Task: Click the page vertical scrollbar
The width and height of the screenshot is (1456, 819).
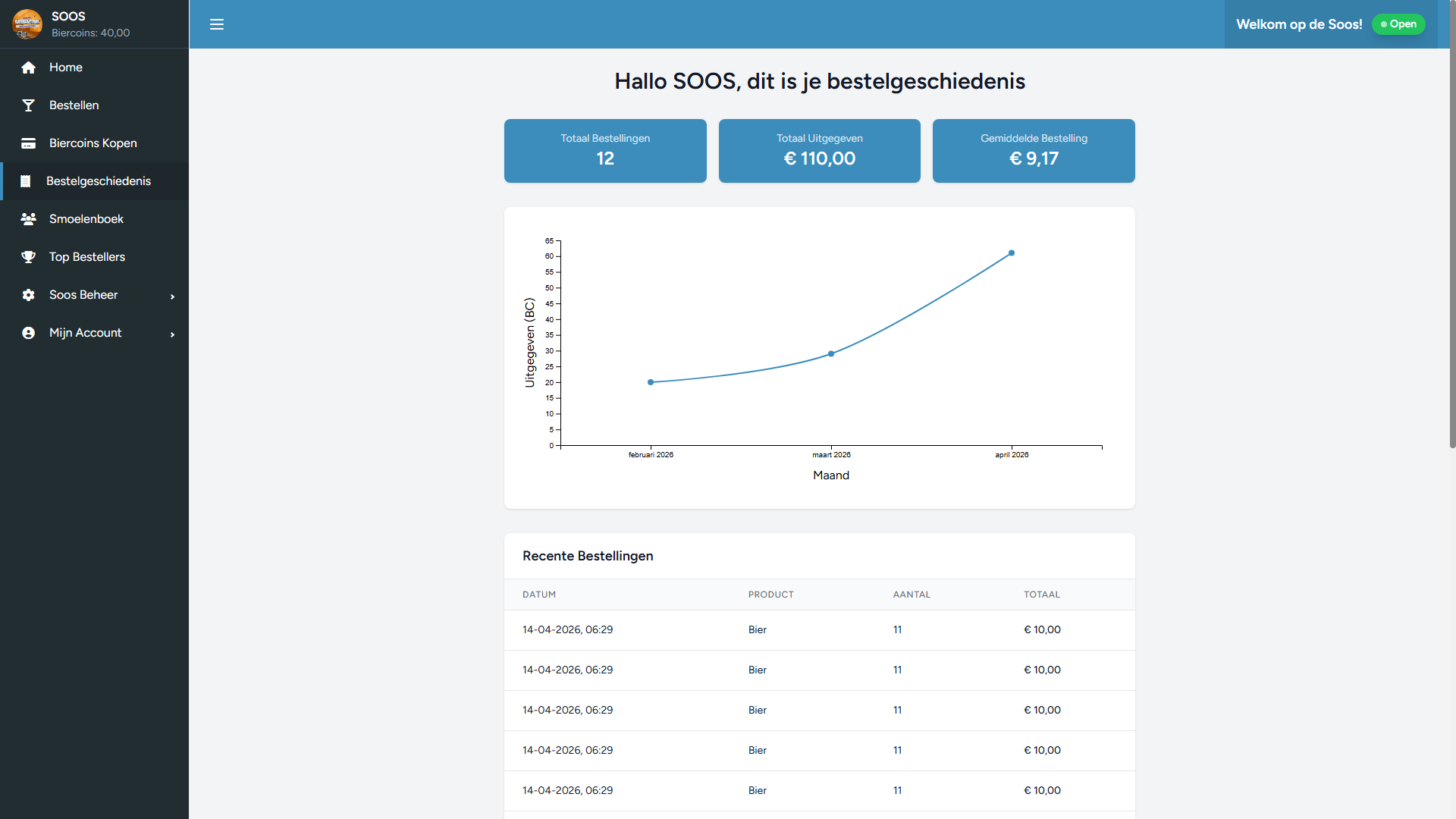Action: (x=1451, y=227)
